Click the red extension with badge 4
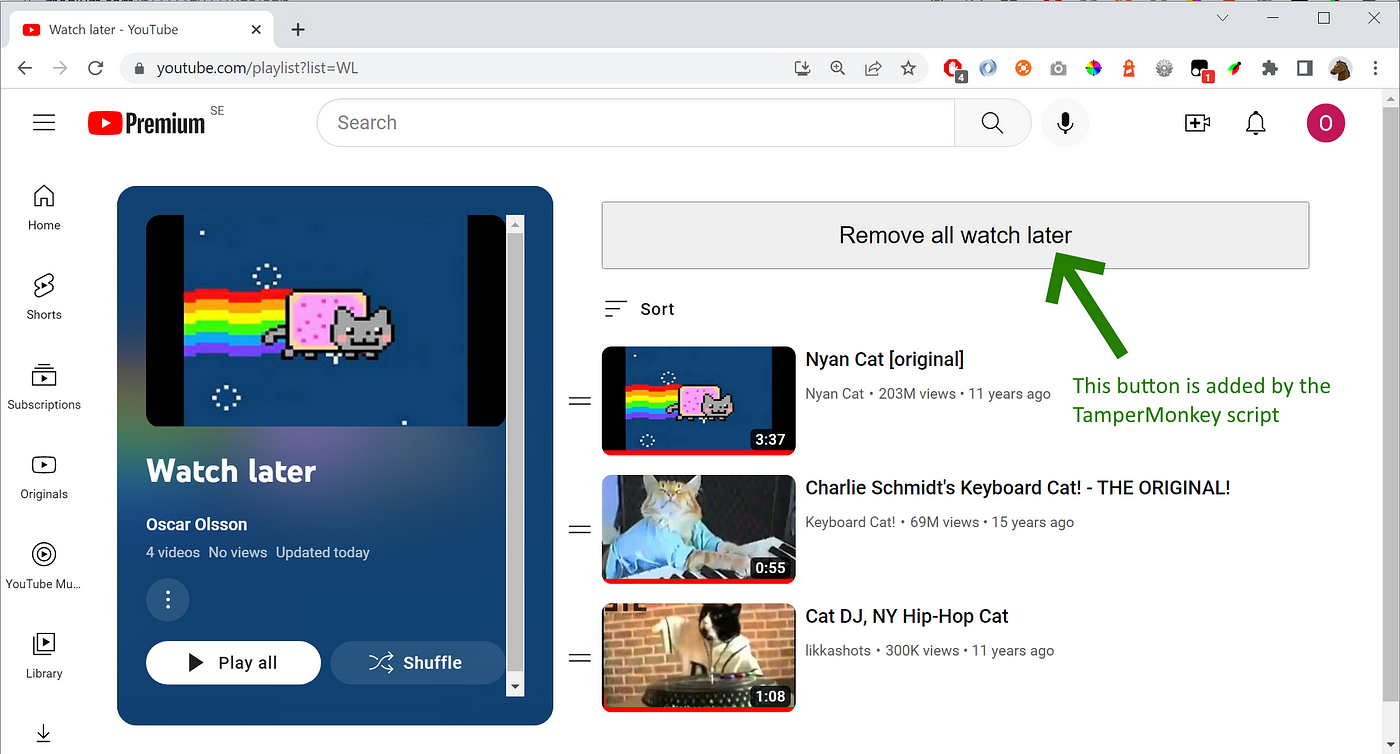The height and width of the screenshot is (754, 1400). (x=955, y=69)
